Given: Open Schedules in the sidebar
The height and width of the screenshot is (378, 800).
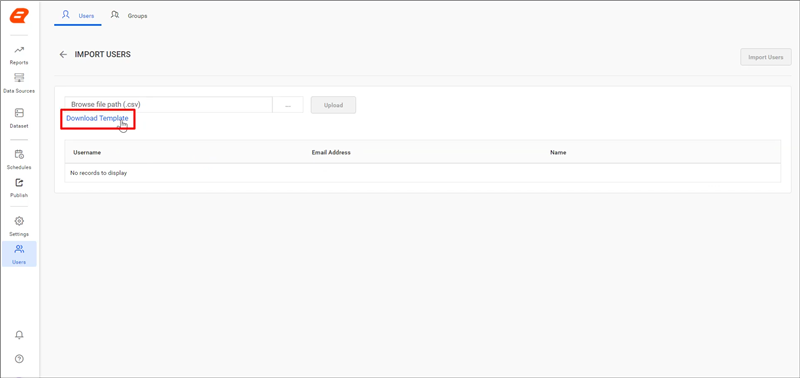Looking at the screenshot, I should [x=19, y=160].
